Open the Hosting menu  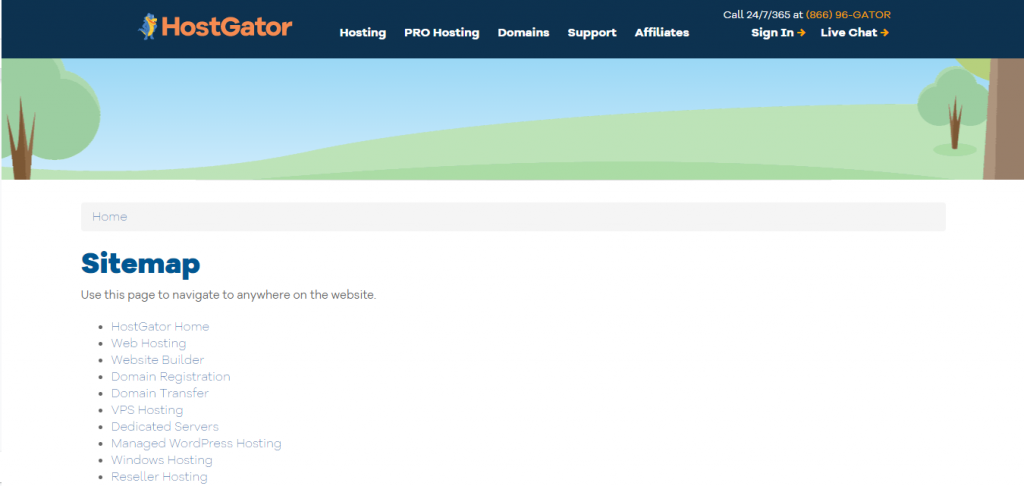point(362,33)
